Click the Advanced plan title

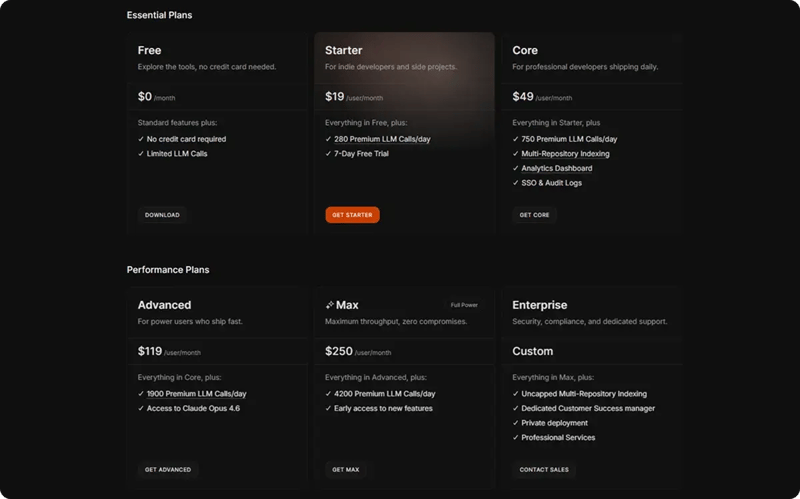pos(164,305)
